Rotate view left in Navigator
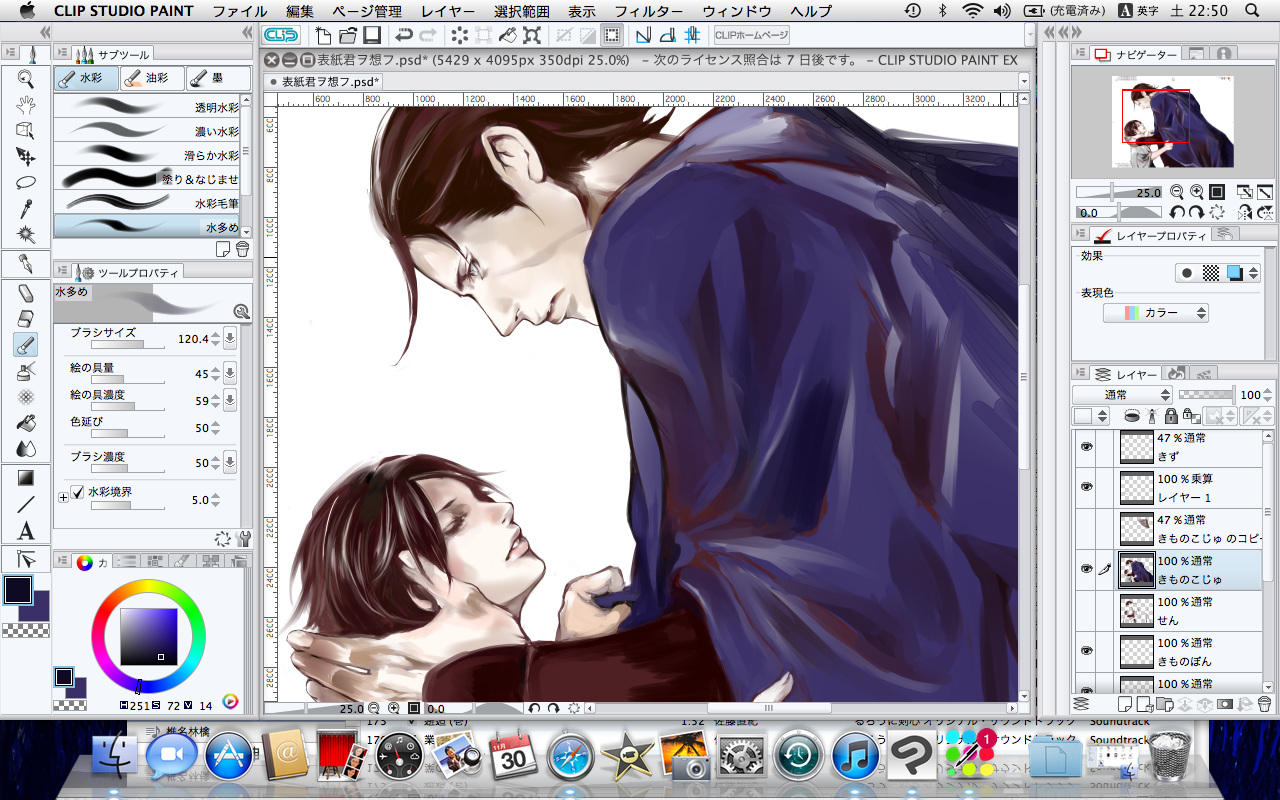The width and height of the screenshot is (1280, 800). (1178, 212)
